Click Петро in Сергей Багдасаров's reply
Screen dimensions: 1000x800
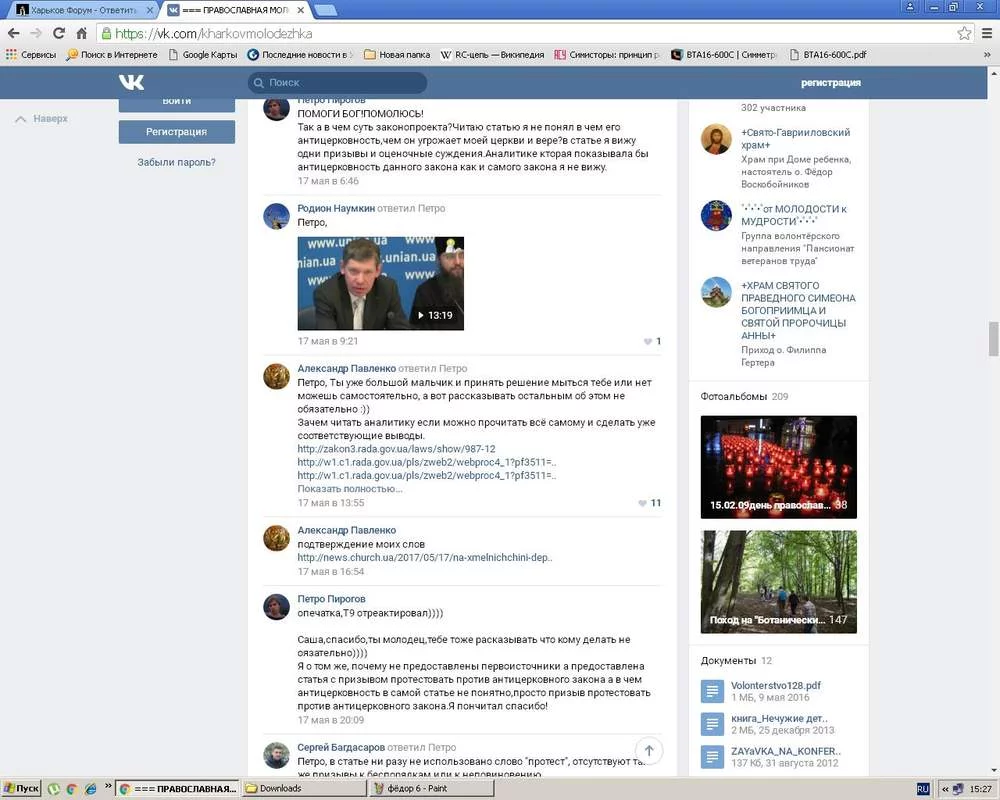tap(442, 747)
